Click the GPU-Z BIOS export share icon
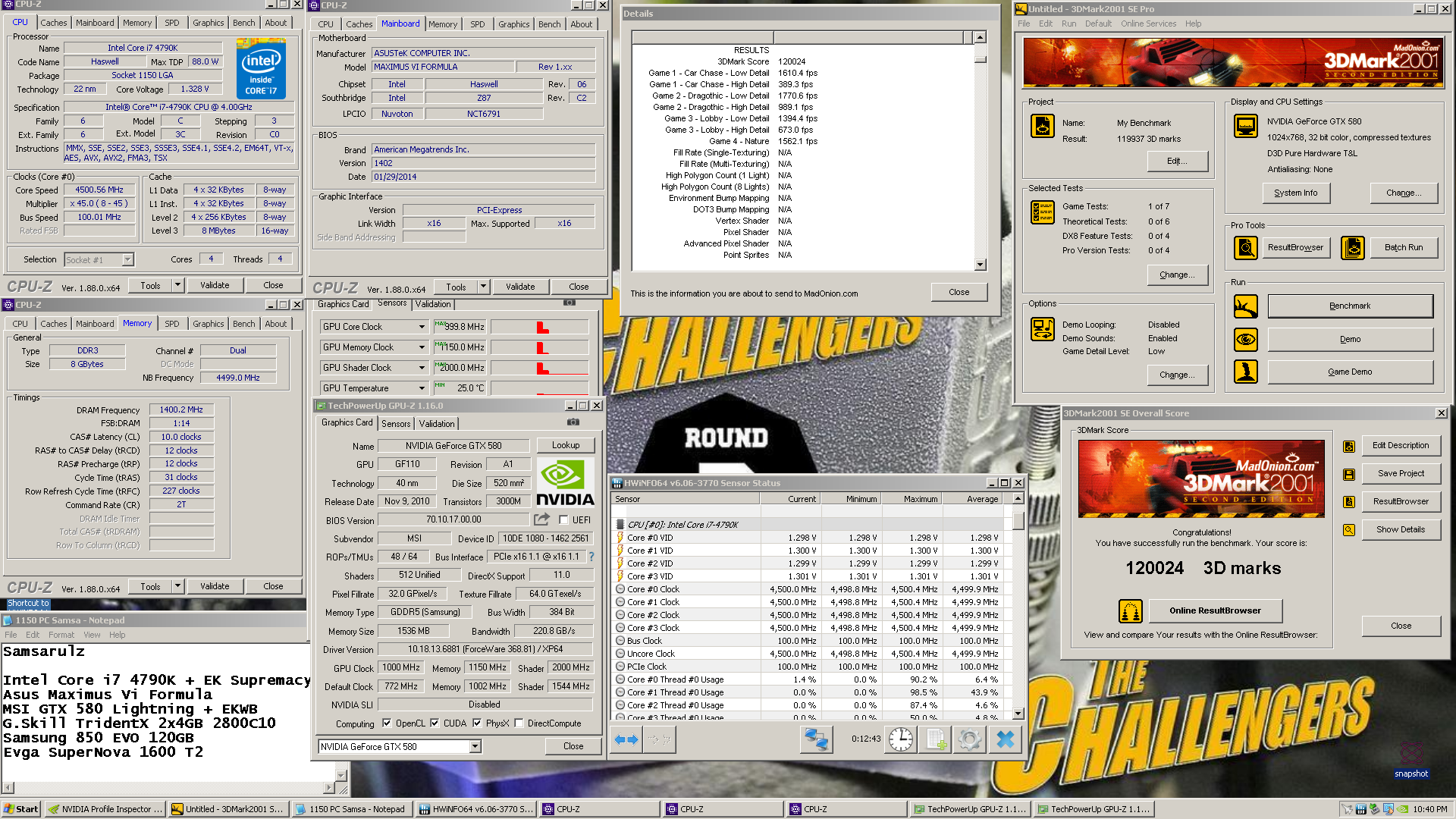This screenshot has width=1456, height=819. coord(541,519)
